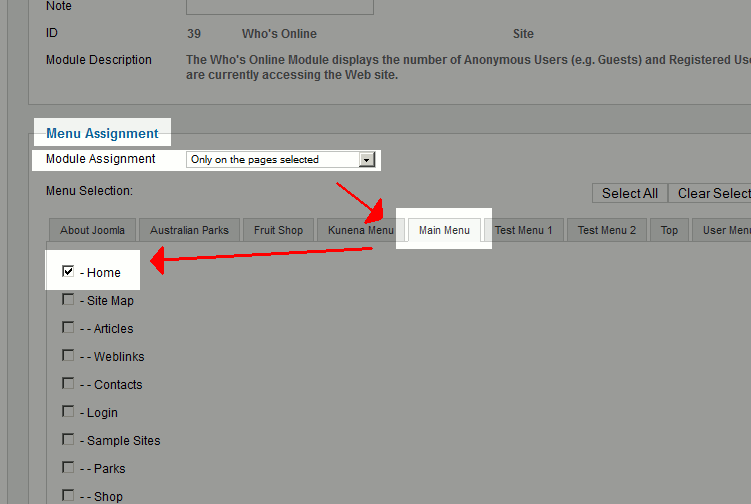Tick the Sample Sites checkbox

coord(68,440)
